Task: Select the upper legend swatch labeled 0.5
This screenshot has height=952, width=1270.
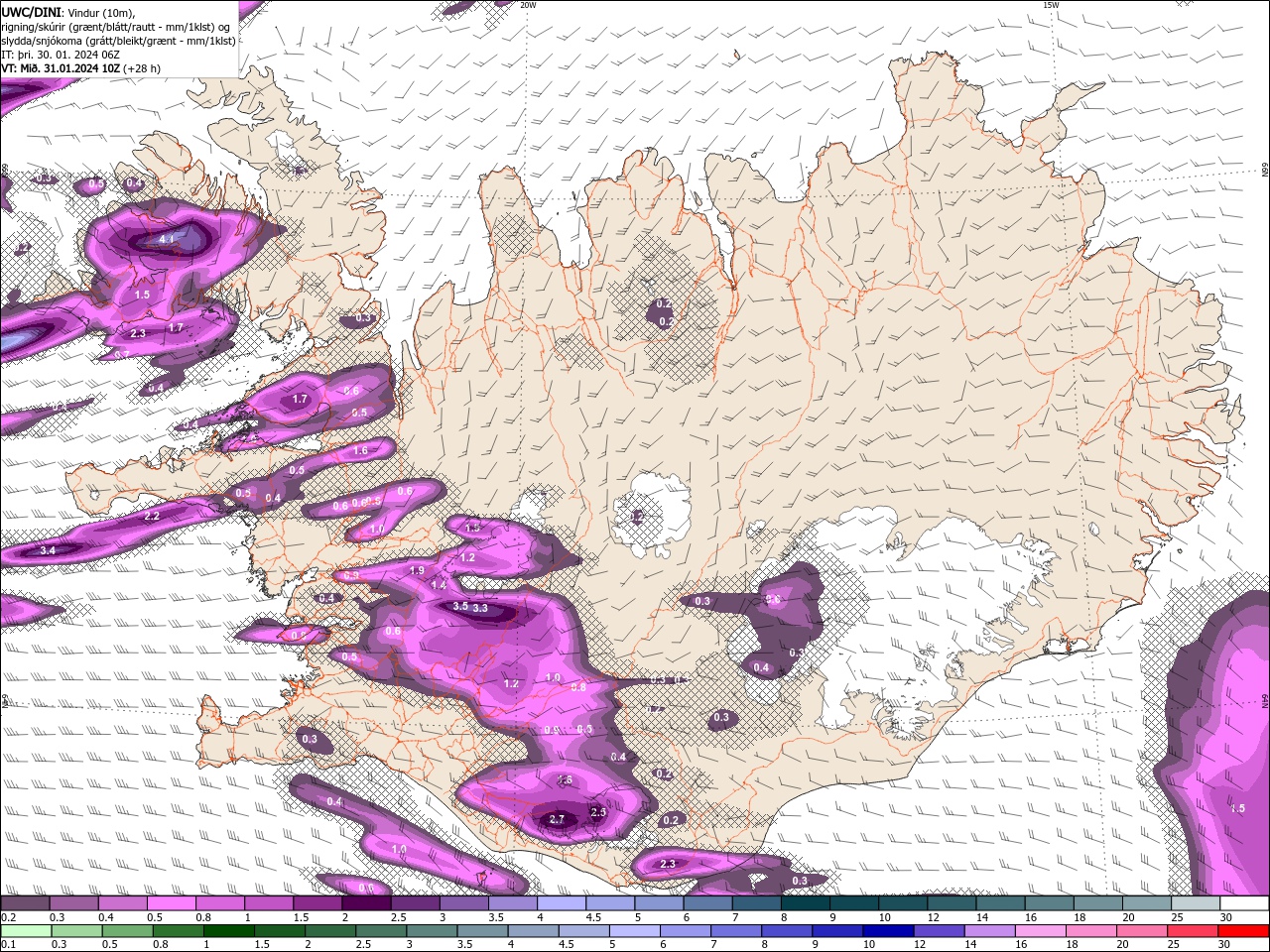Action: (171, 903)
